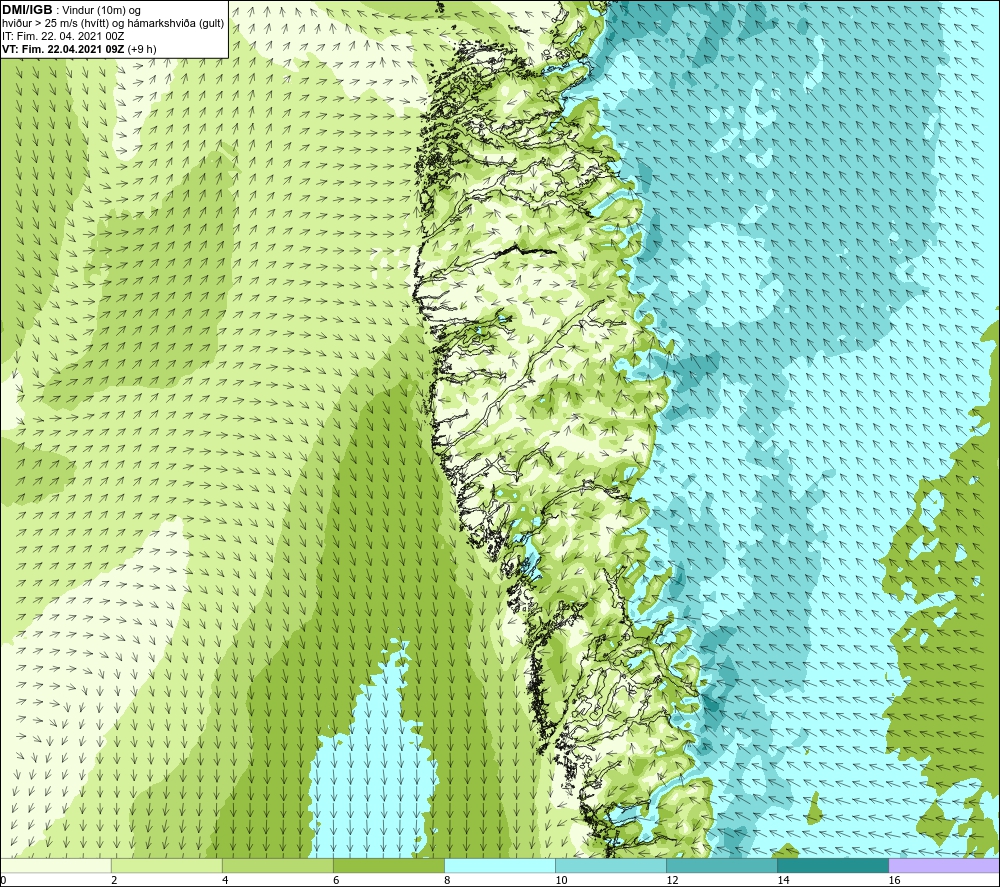1000x887 pixels.
Task: Click the "IT: Fim. 22. 04. 2021 00Z" line
Action: click(x=63, y=36)
